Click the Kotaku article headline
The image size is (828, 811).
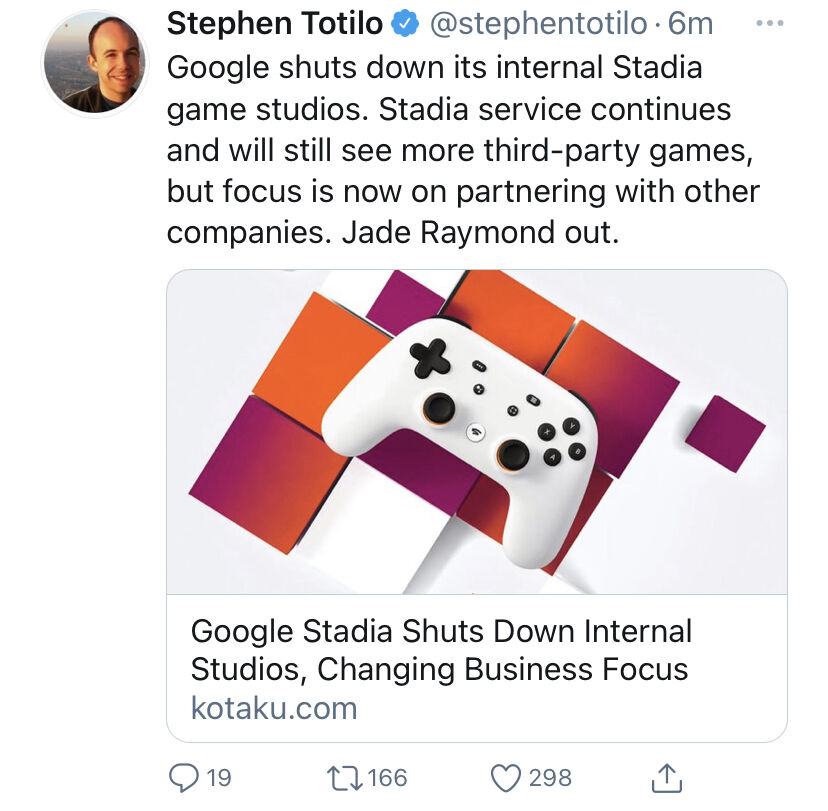click(440, 649)
